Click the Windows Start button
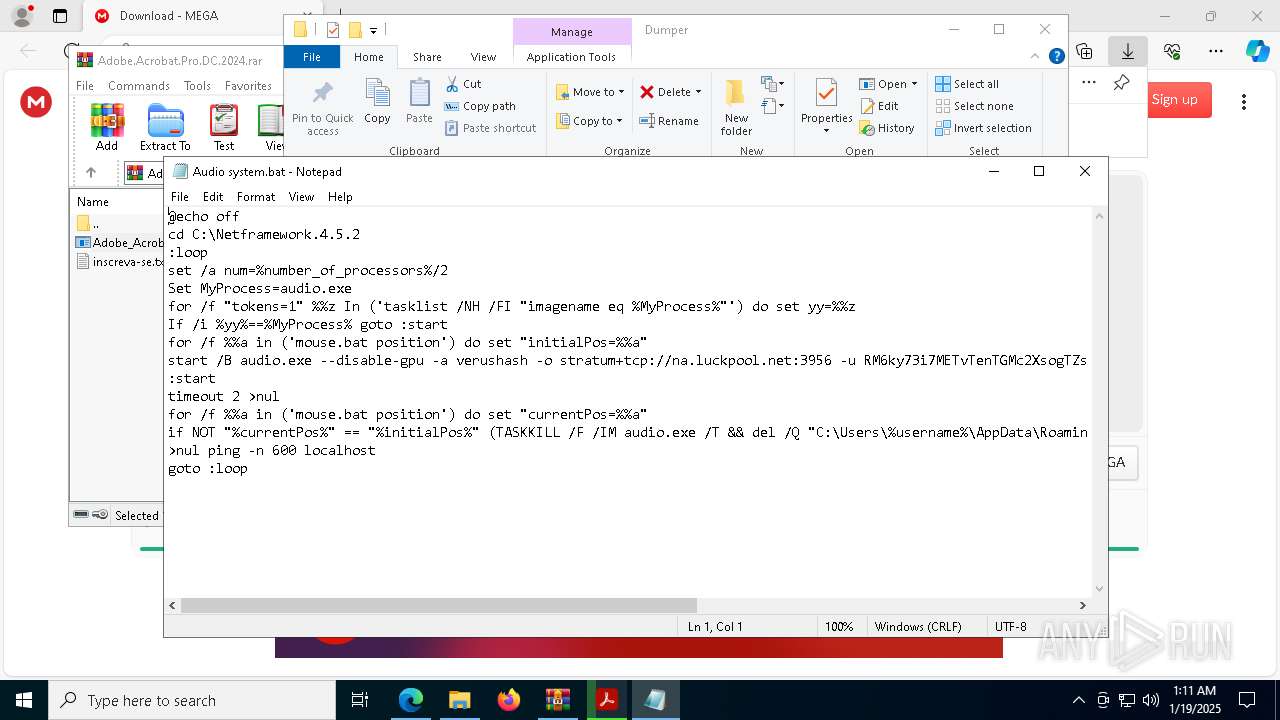Screen dimensions: 1280x720 [x=24, y=700]
